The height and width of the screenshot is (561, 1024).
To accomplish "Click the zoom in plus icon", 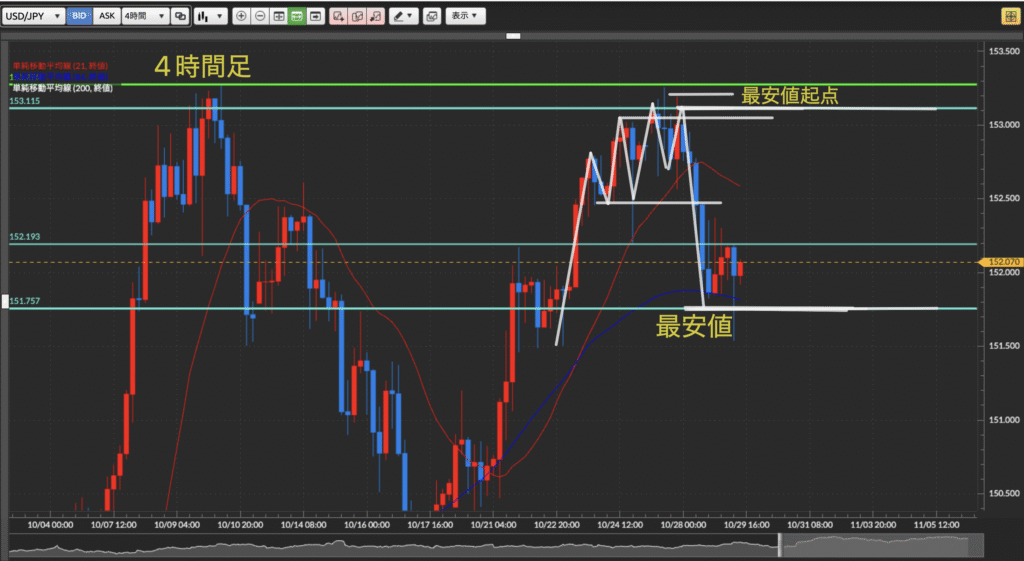I will tap(241, 16).
